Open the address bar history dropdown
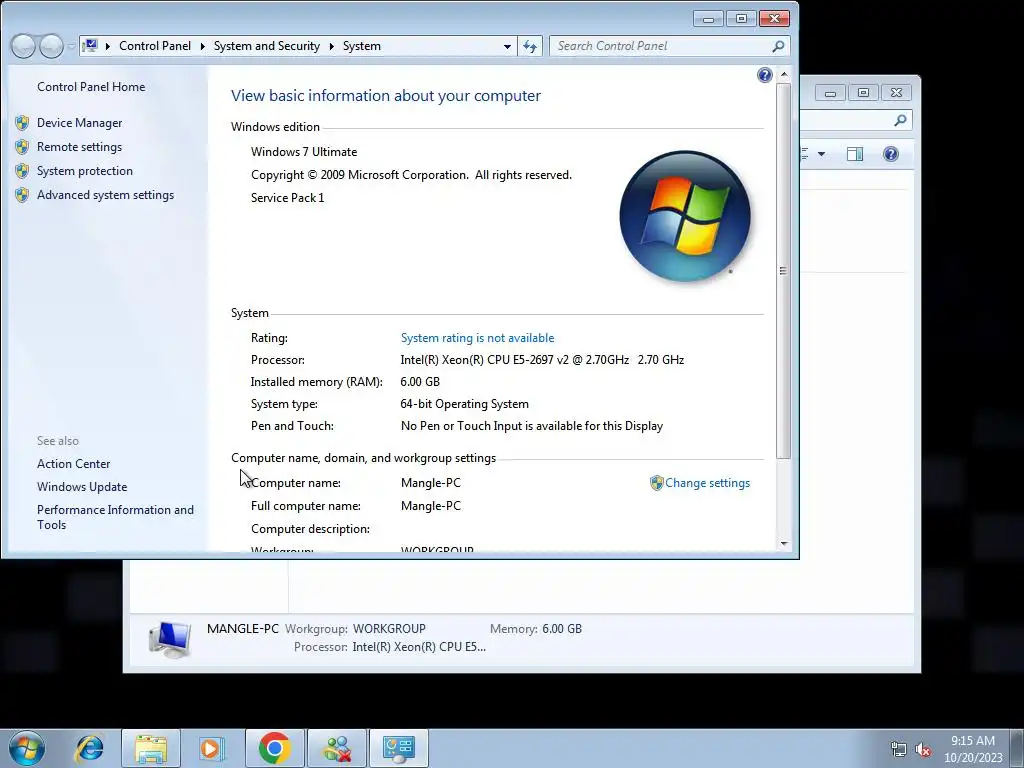 click(507, 46)
